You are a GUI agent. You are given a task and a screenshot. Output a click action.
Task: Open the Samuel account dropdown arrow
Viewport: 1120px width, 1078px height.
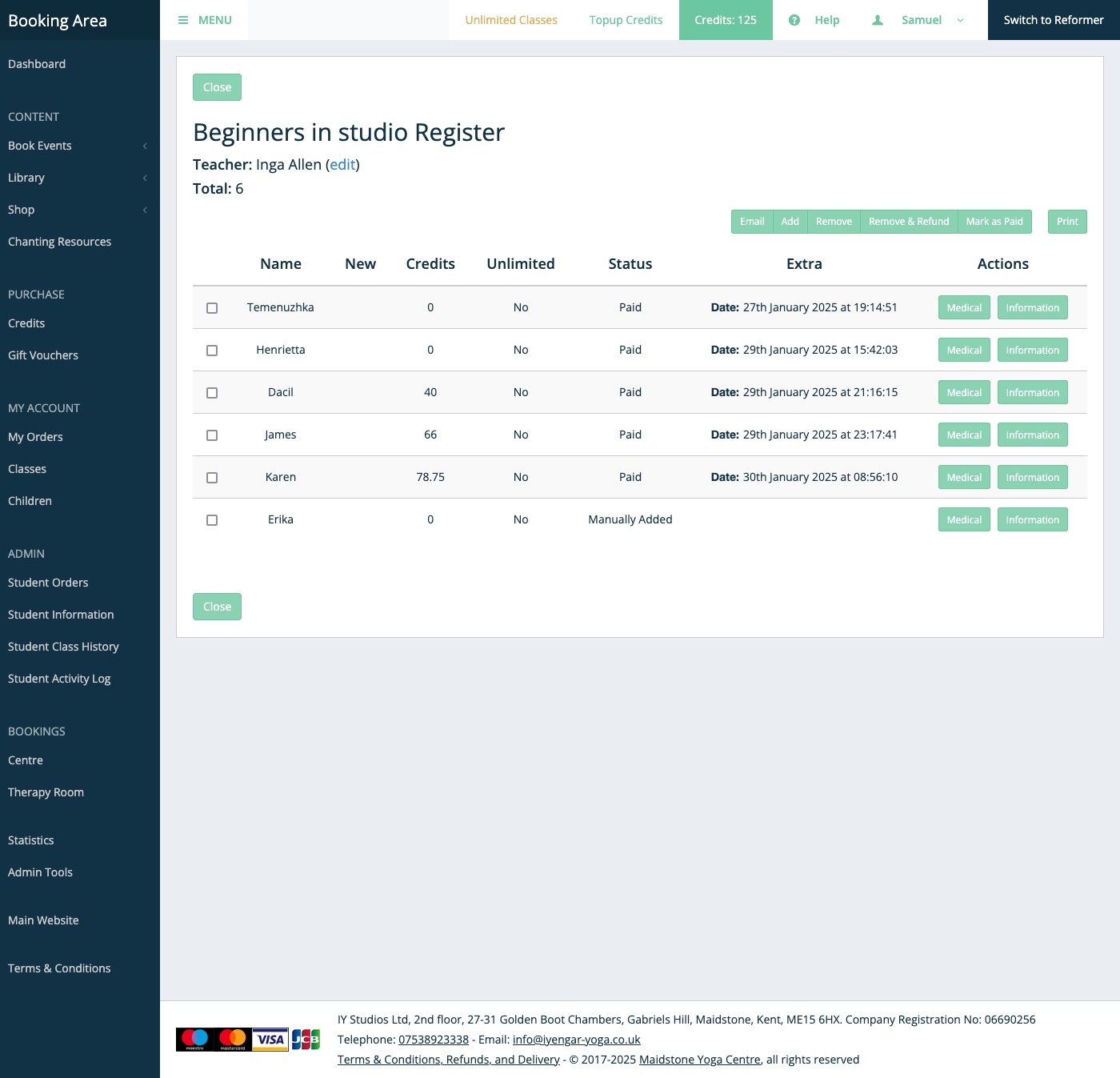tap(960, 20)
